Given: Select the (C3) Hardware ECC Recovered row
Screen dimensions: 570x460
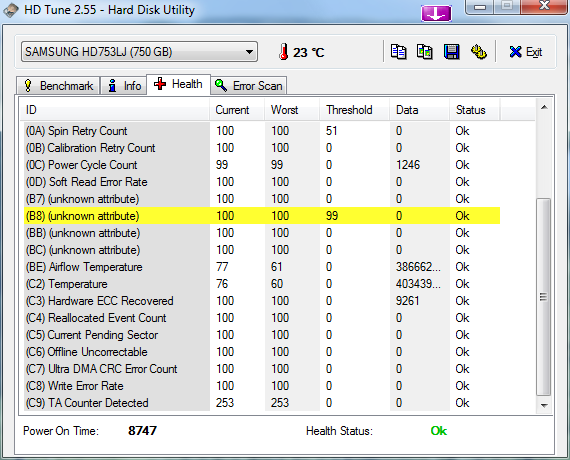Looking at the screenshot, I should pyautogui.click(x=262, y=301).
